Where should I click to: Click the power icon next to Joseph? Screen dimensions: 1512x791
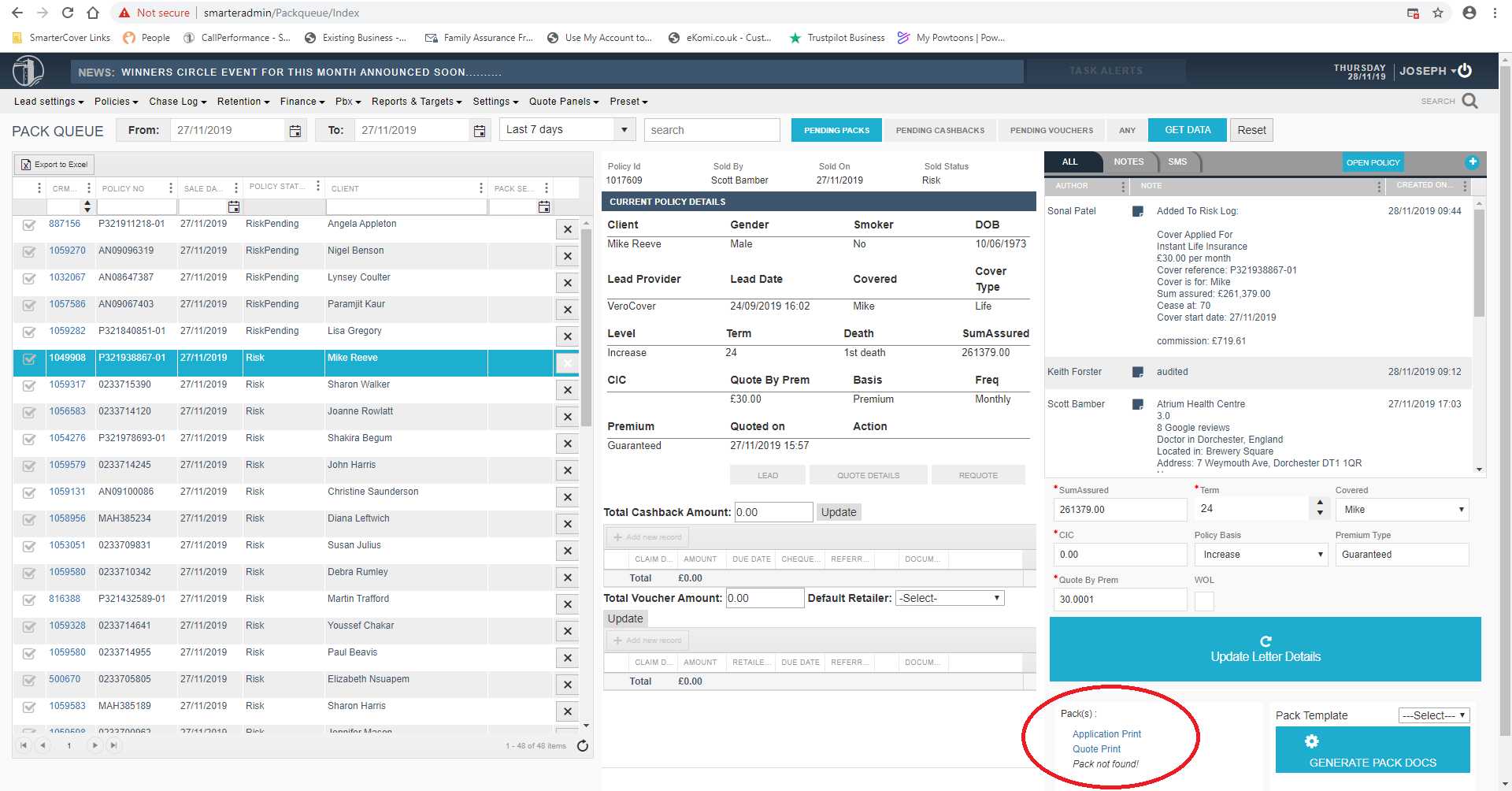1465,71
